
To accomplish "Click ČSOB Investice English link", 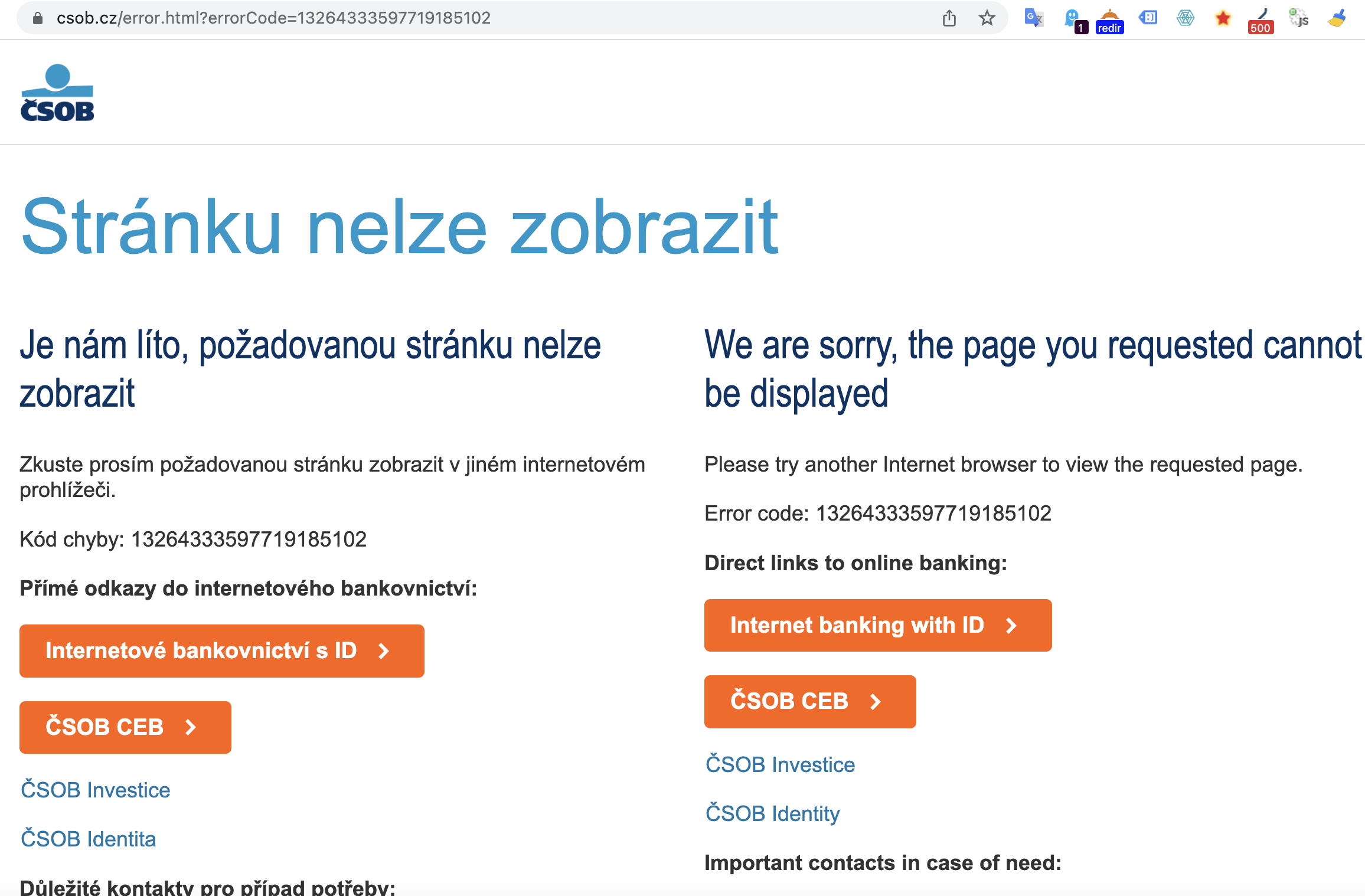I will pos(780,765).
